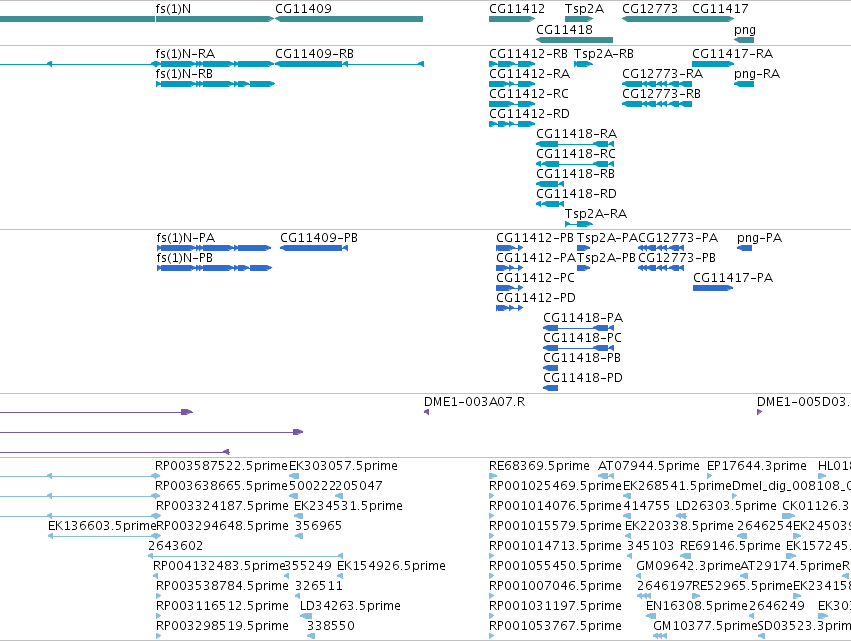
Task: Select transcript CG11412-RA
Action: 529,74
